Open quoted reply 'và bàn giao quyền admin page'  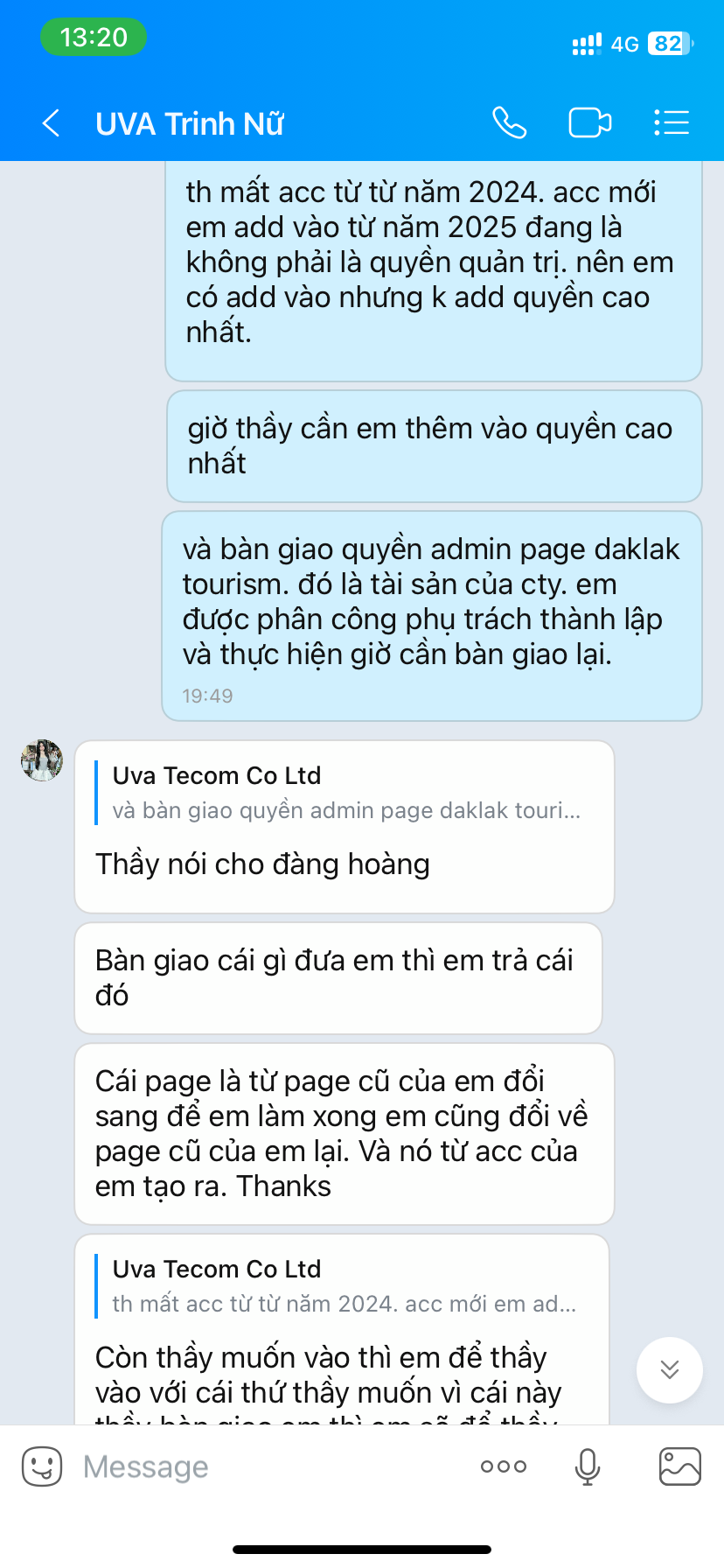point(345,793)
